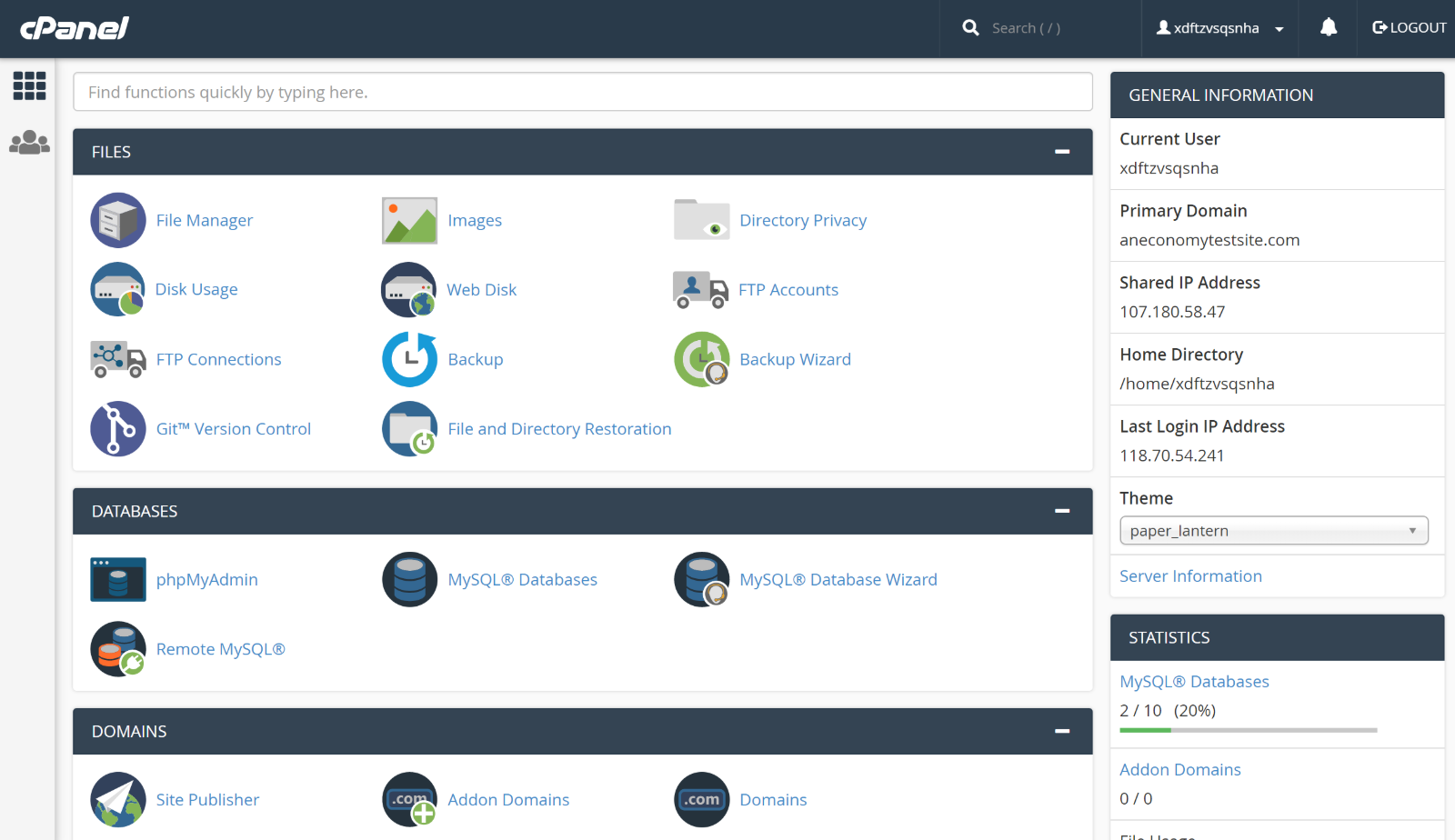
Task: Click the File Manager text link
Action: pos(205,220)
